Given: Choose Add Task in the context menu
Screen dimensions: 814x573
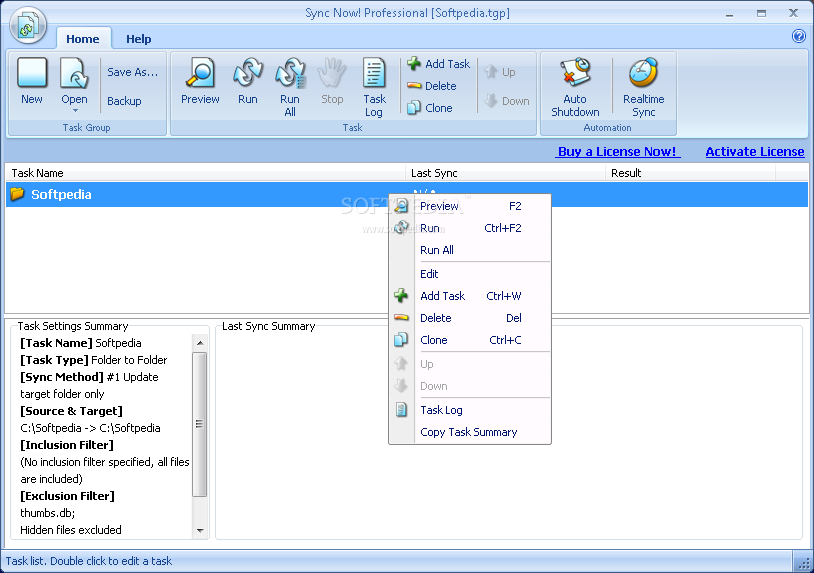Looking at the screenshot, I should click(470, 296).
